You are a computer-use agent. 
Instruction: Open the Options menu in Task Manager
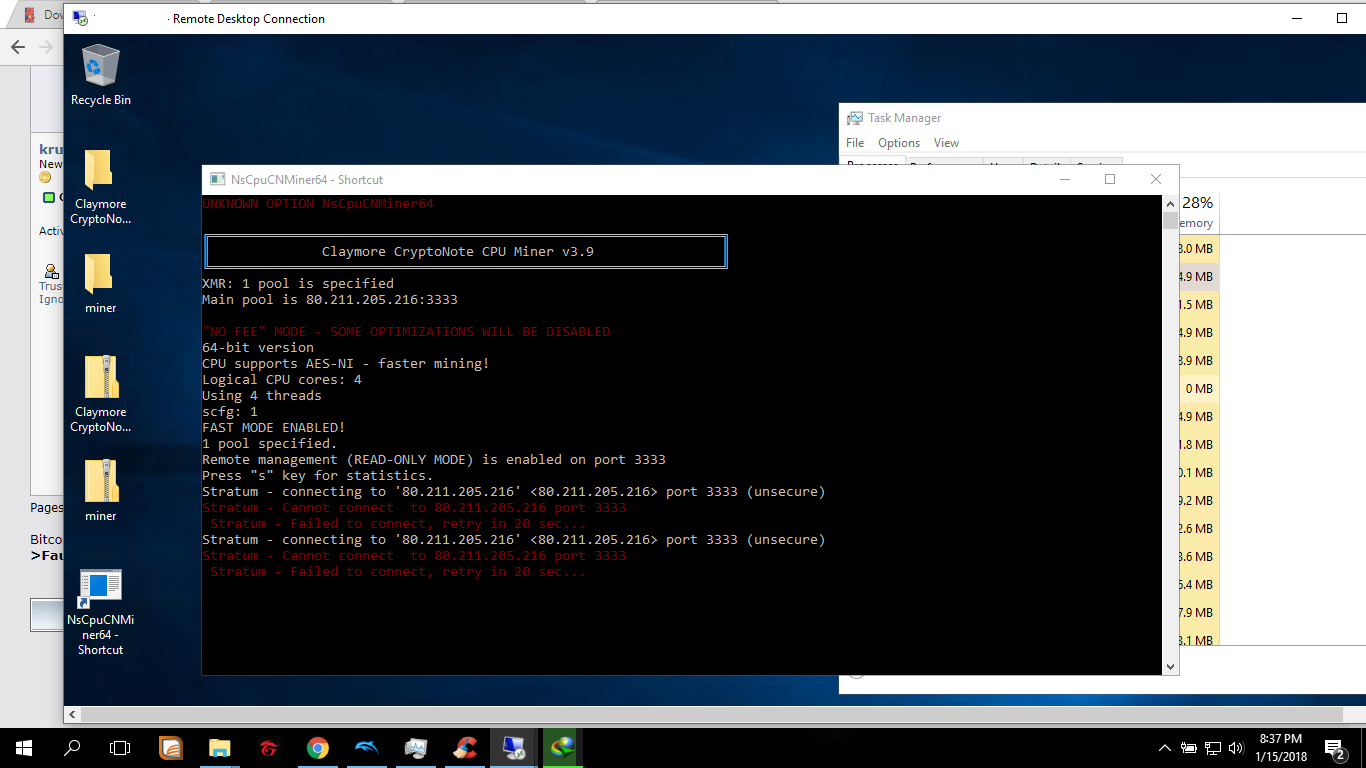[x=899, y=143]
